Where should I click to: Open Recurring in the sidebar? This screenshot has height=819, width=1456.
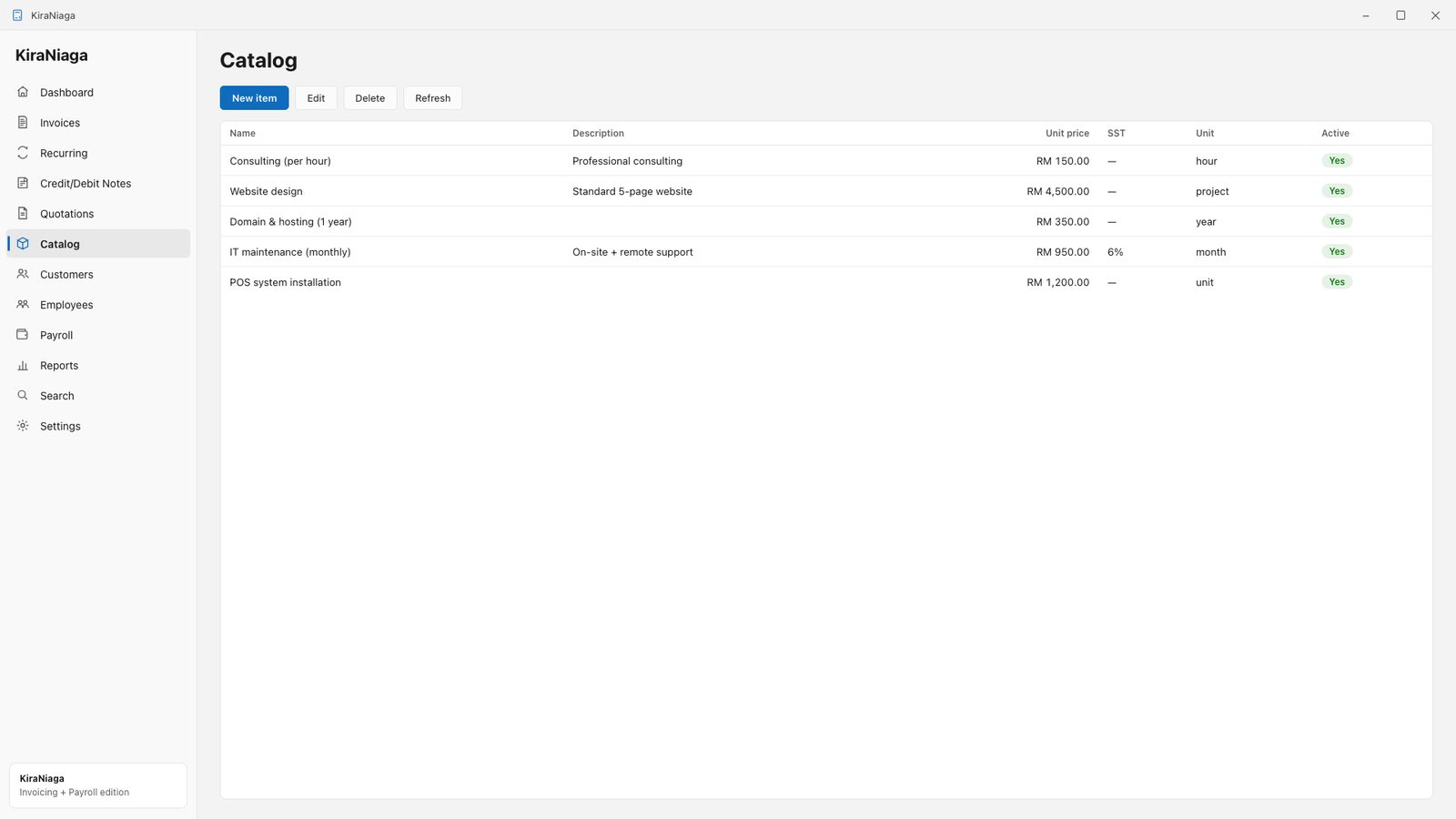[98, 153]
